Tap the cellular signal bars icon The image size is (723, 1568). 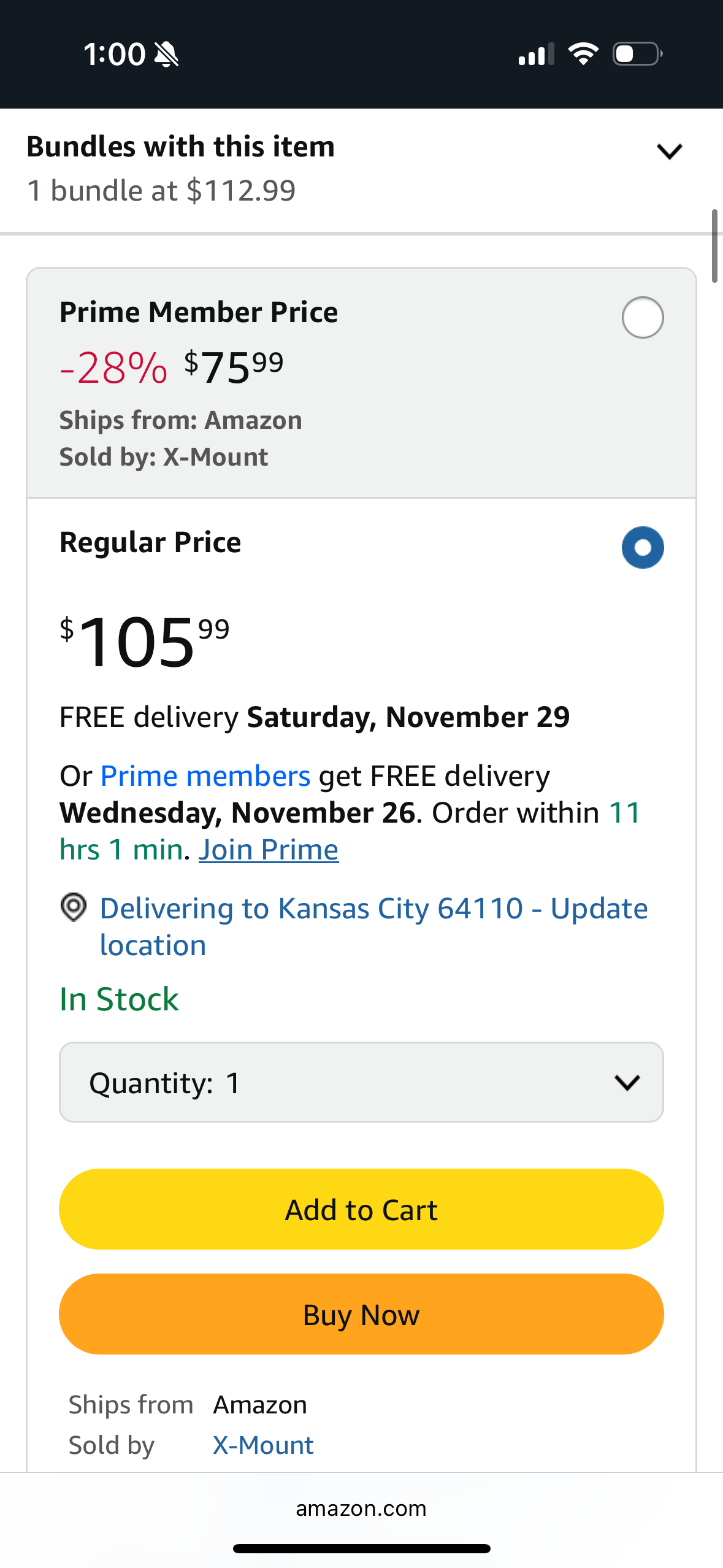pyautogui.click(x=536, y=54)
